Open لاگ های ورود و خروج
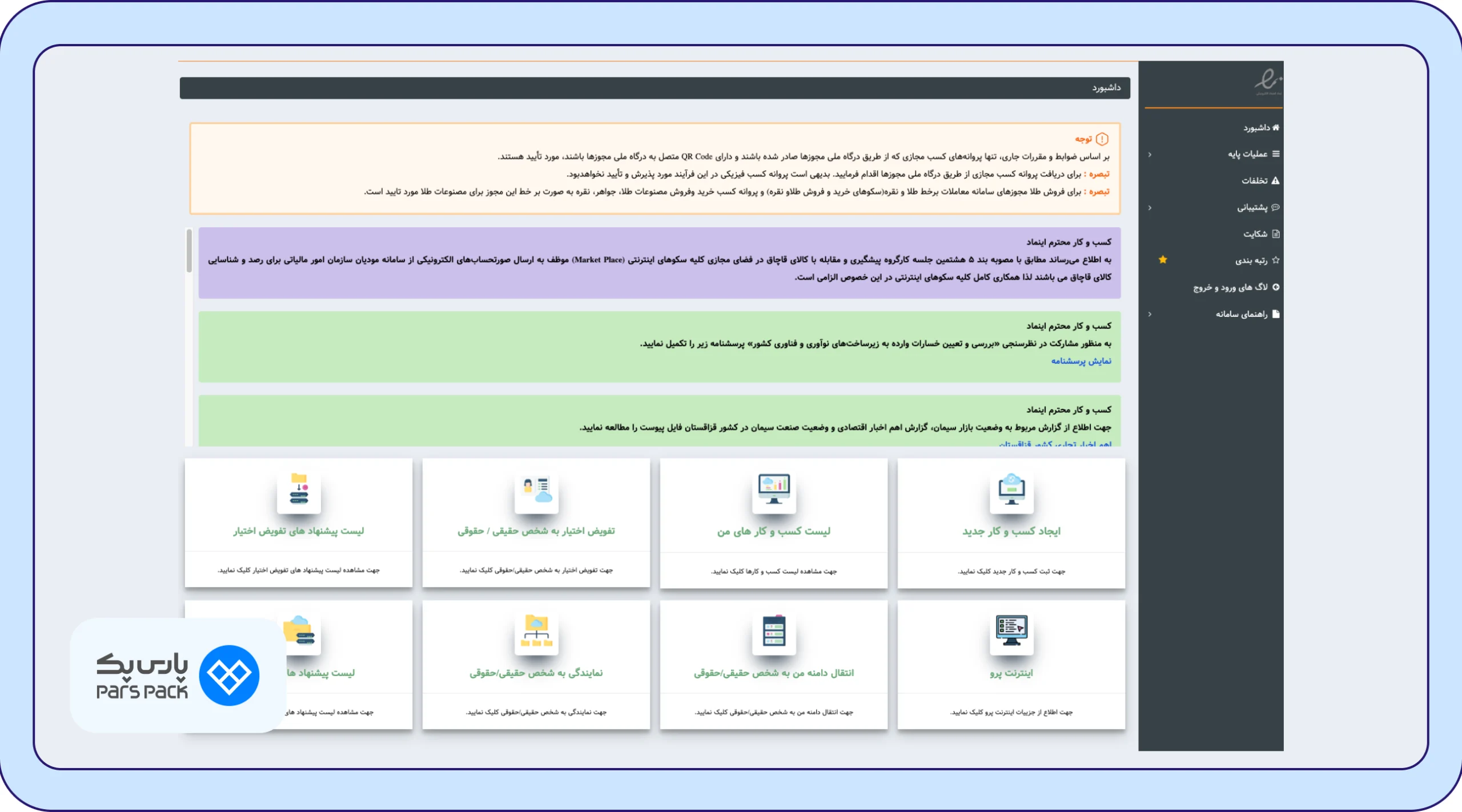 [x=1236, y=287]
